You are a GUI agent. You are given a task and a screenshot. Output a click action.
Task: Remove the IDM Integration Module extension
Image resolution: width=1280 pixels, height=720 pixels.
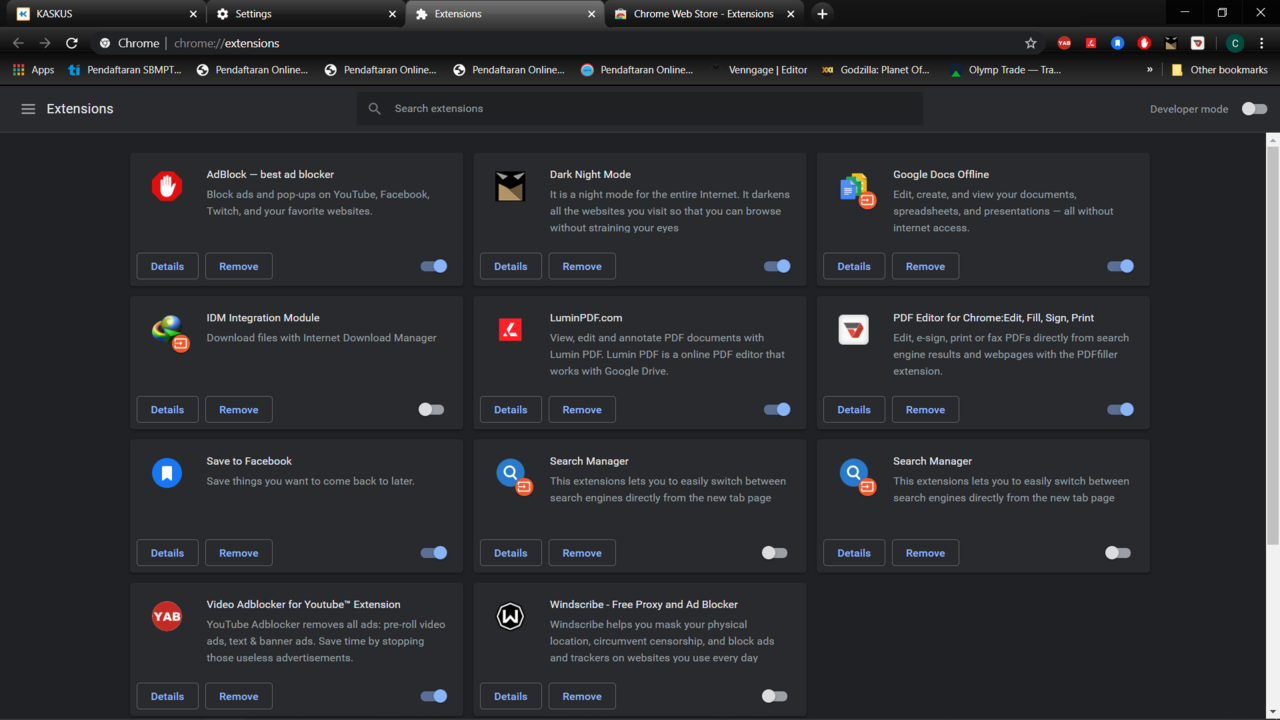point(239,409)
